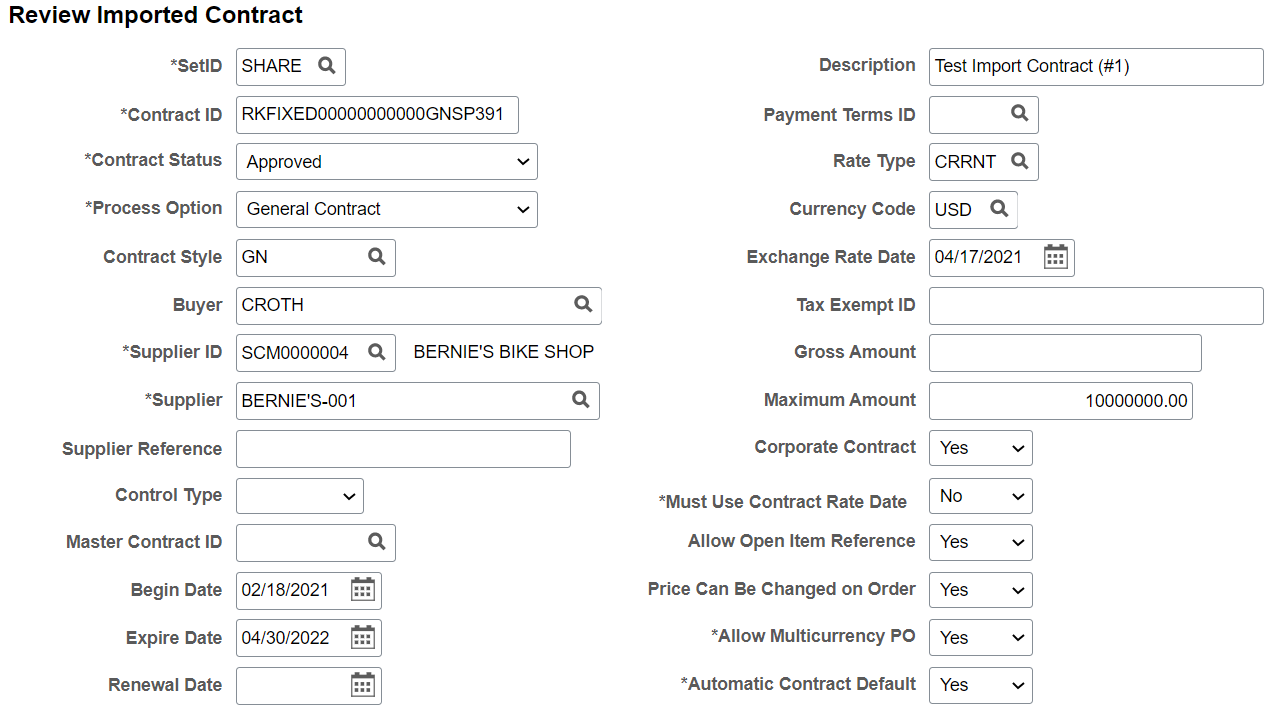The width and height of the screenshot is (1286, 713).
Task: Open the Expire Date calendar picker
Action: click(x=362, y=637)
